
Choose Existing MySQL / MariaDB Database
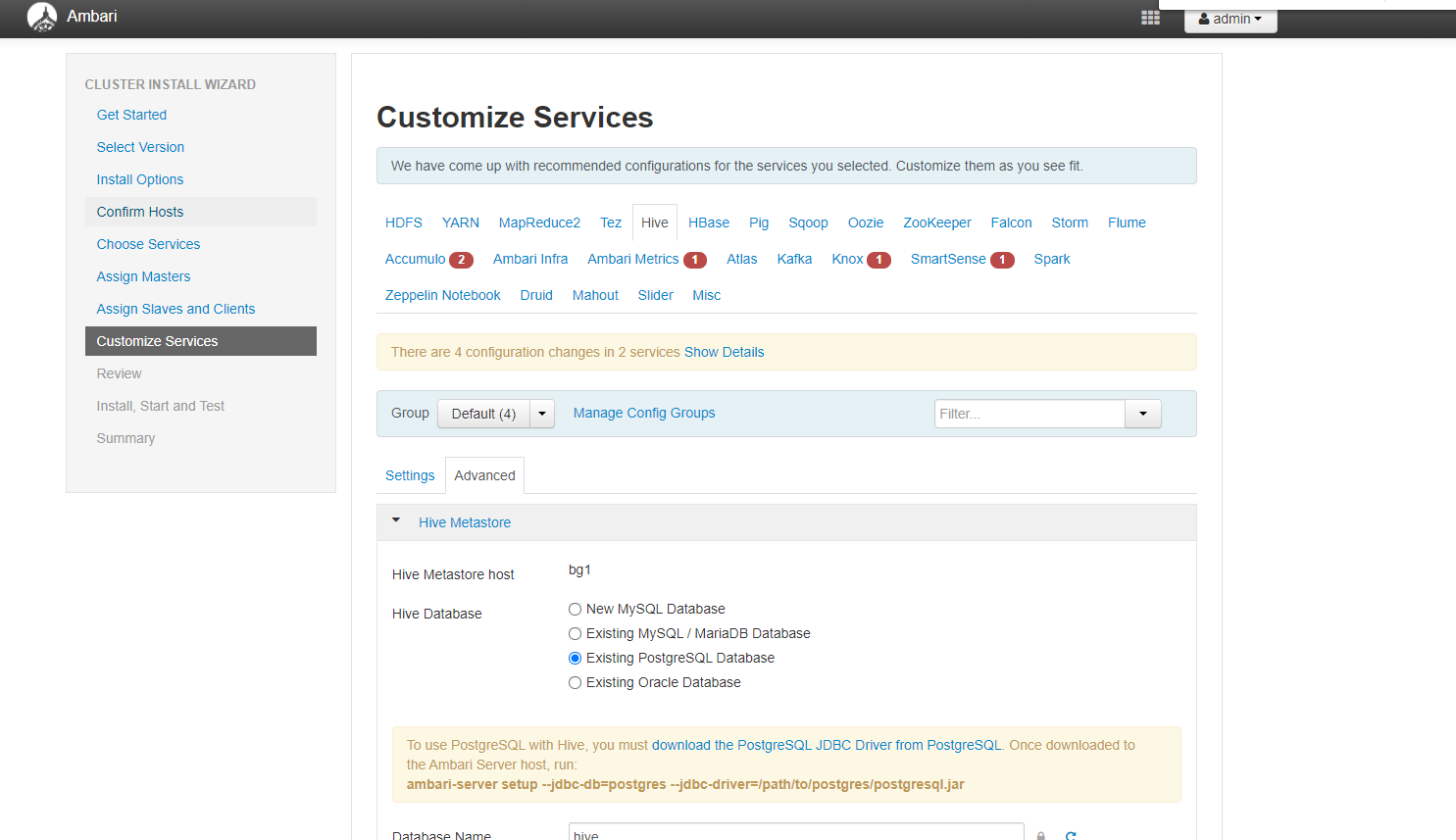576,634
